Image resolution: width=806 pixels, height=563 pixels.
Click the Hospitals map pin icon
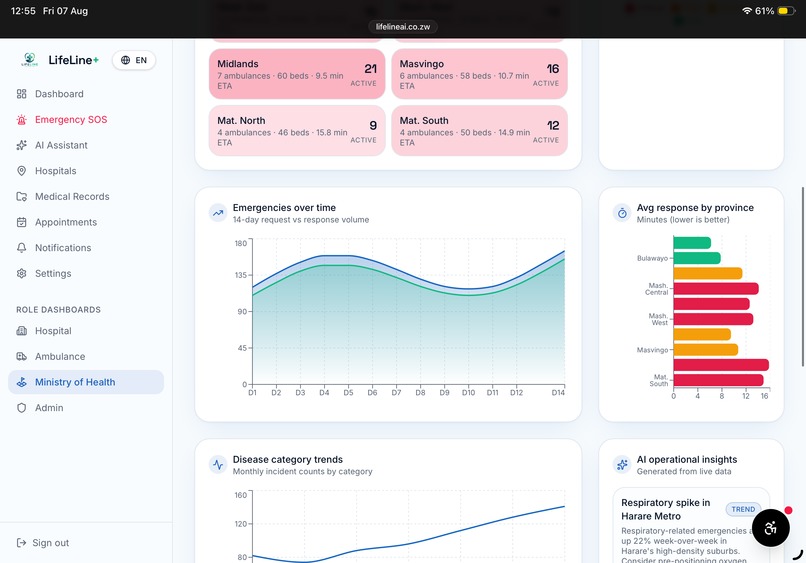[22, 171]
